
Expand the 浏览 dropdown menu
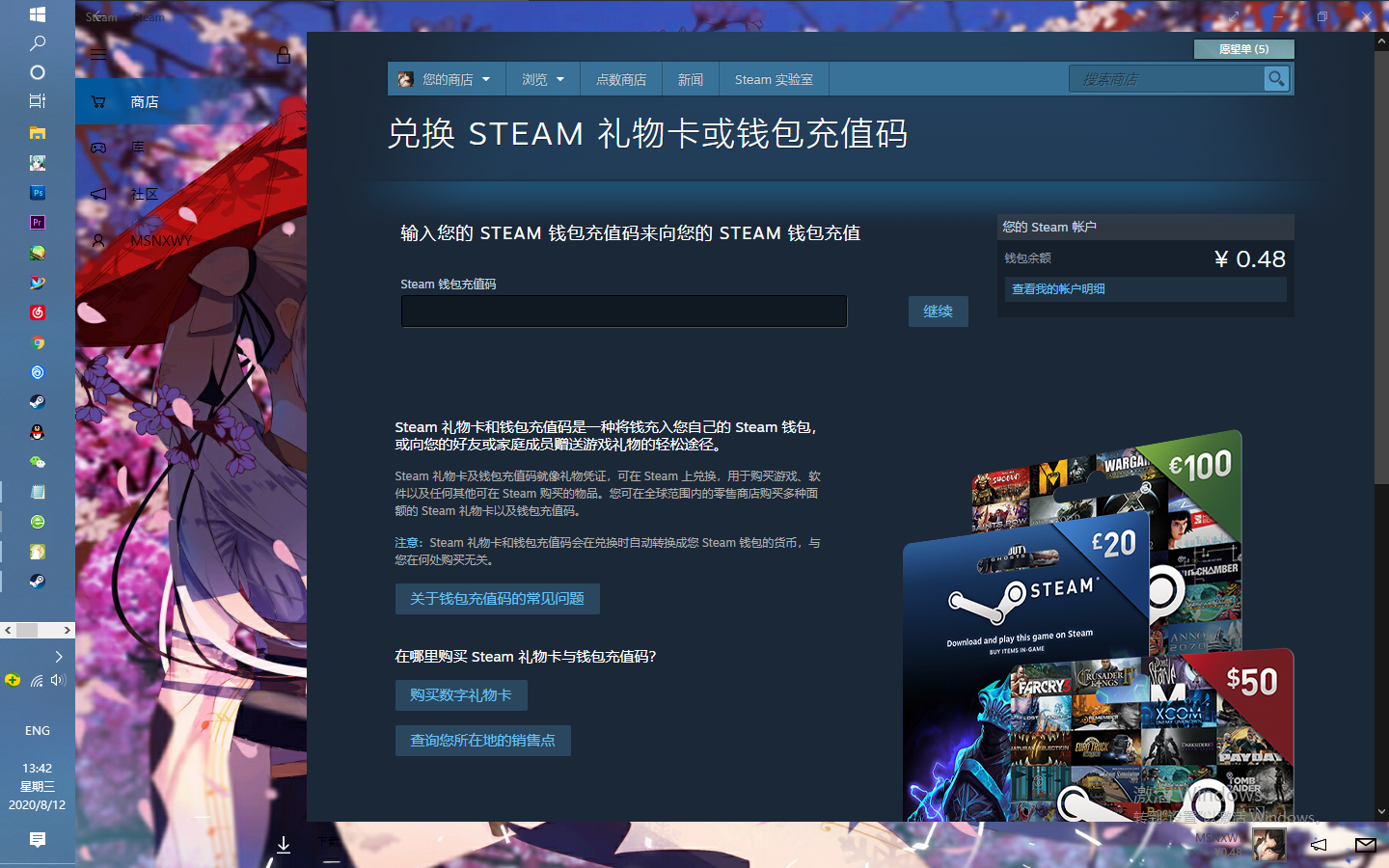543,79
